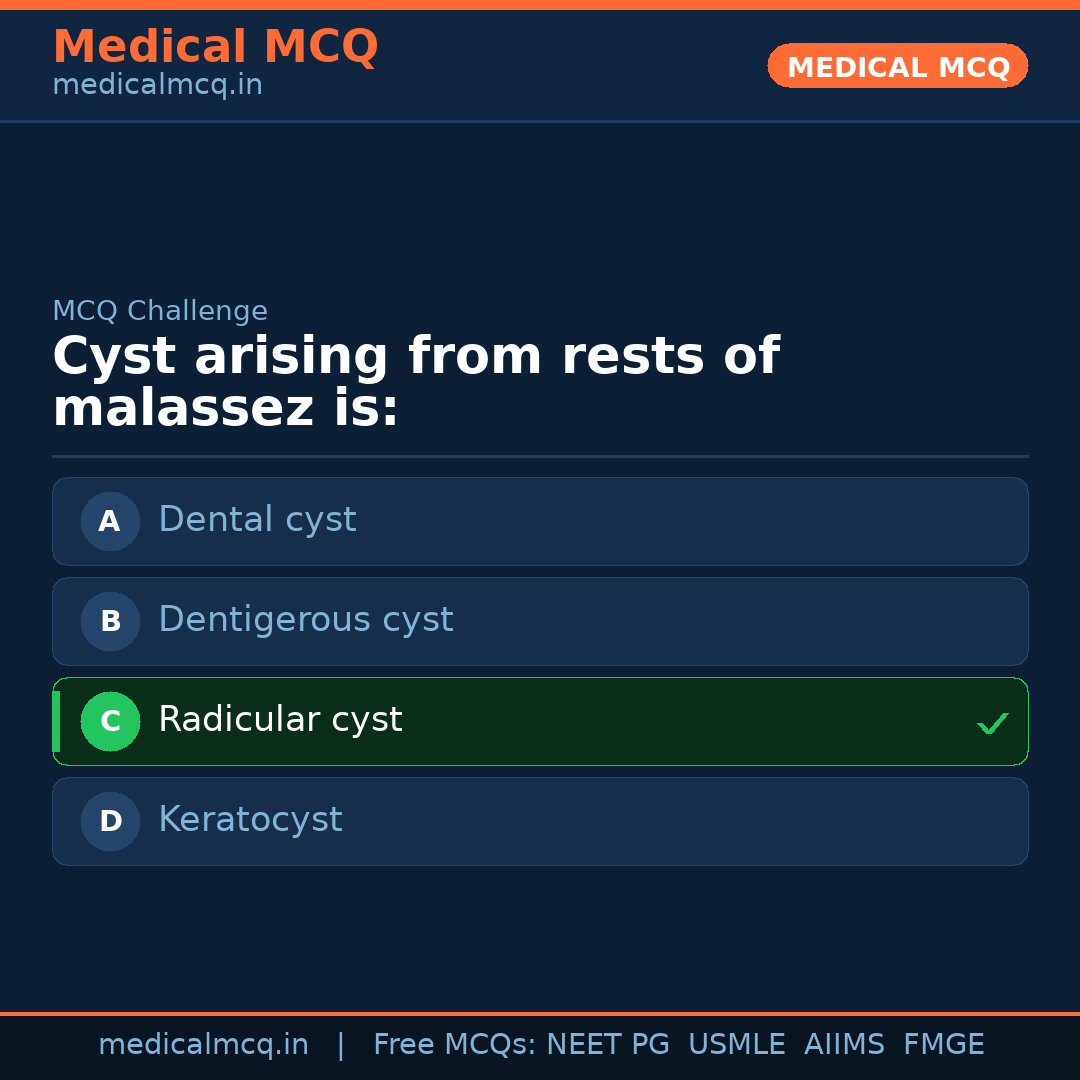1080x1080 pixels.
Task: Open the medicalmcq.in footer link
Action: pos(204,1043)
